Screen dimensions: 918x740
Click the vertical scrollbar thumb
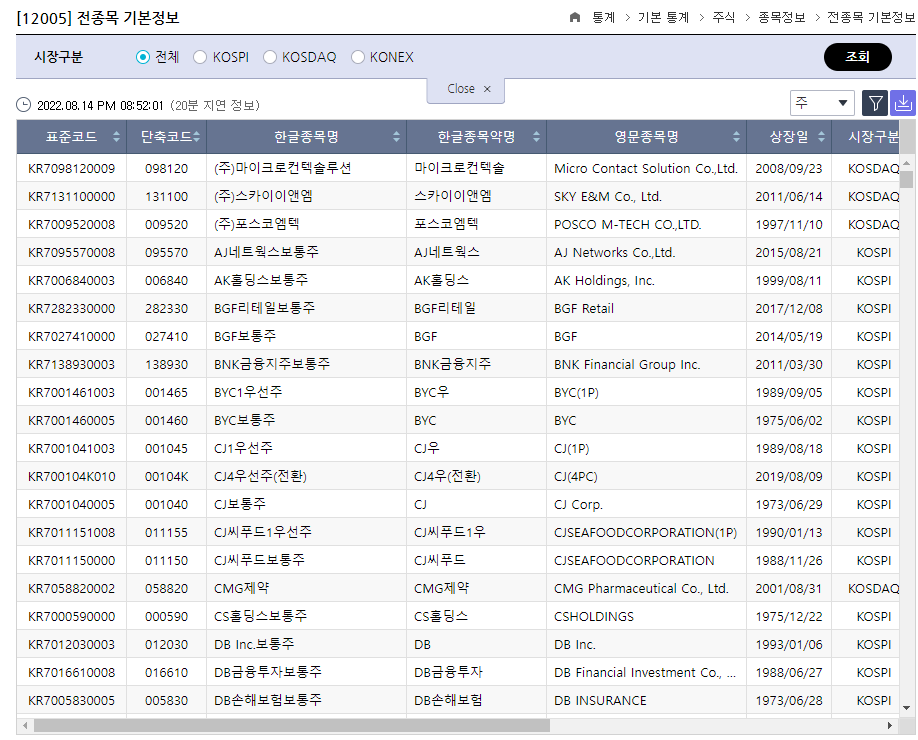(906, 179)
